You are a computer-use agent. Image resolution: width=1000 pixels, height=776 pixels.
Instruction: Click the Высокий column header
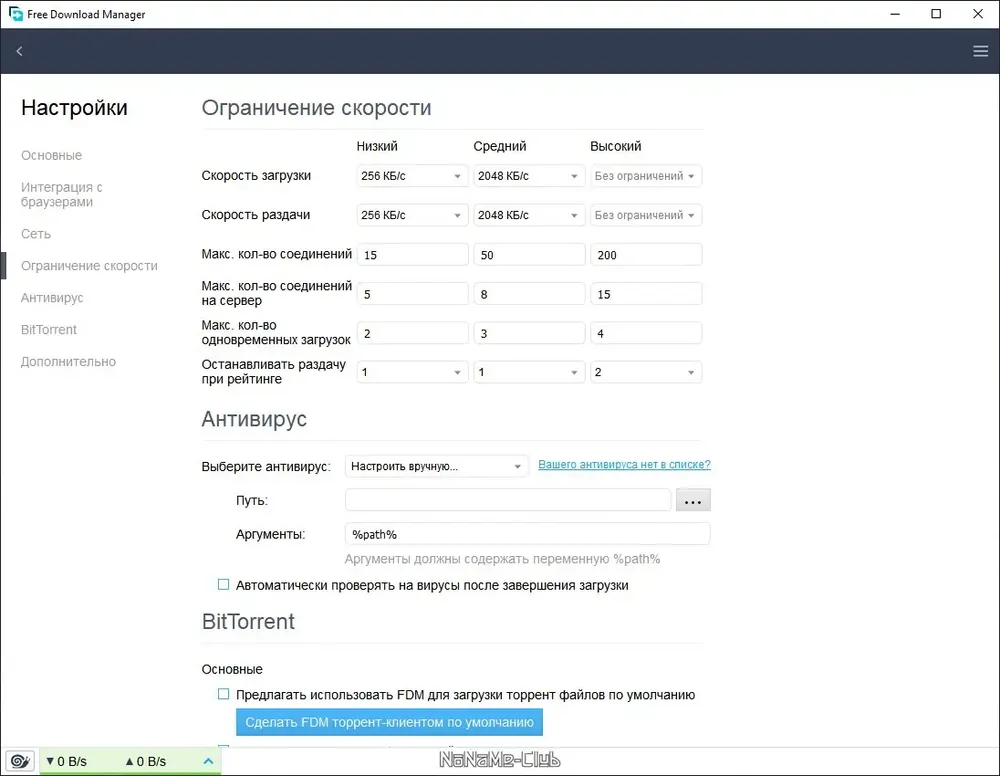(615, 147)
